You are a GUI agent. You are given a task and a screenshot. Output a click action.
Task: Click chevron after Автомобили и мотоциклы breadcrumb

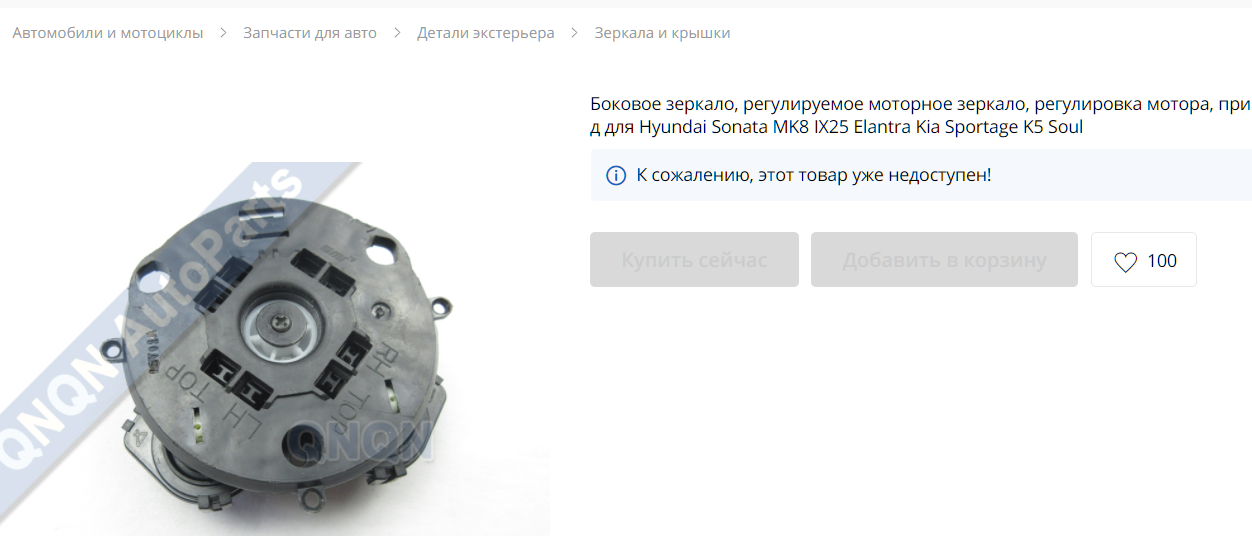[x=223, y=33]
